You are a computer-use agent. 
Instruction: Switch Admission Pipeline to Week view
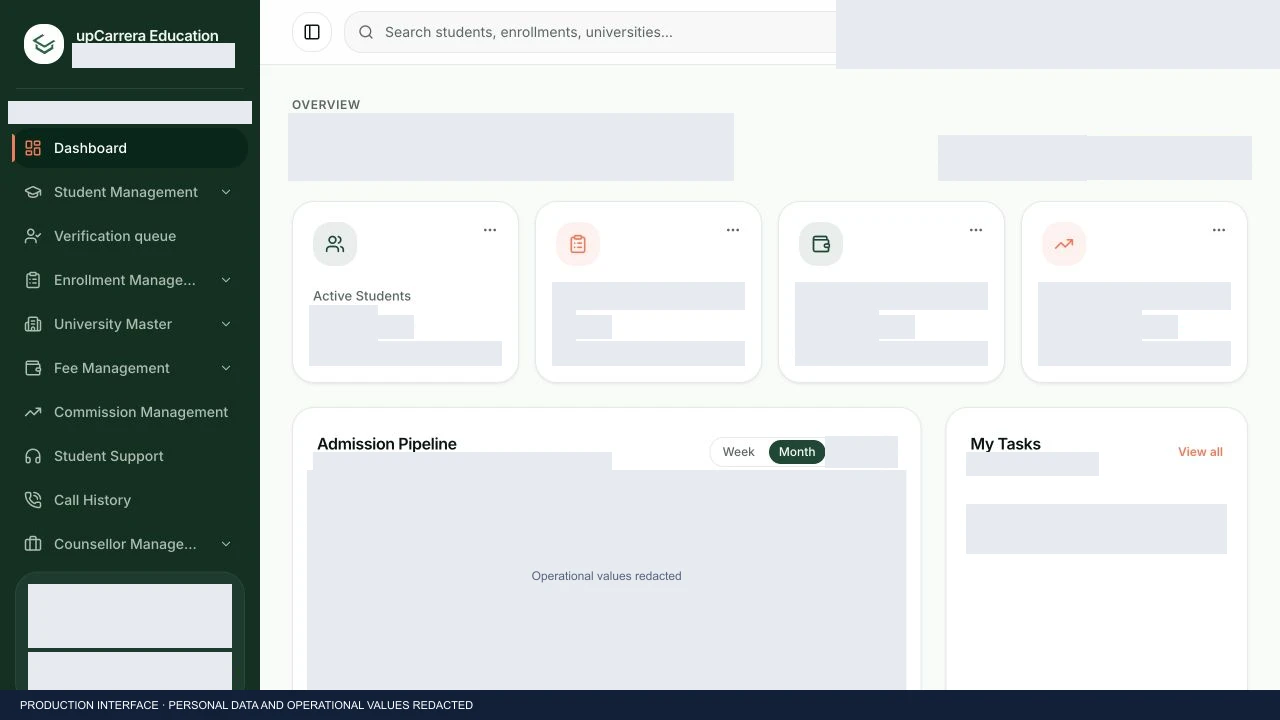click(738, 452)
